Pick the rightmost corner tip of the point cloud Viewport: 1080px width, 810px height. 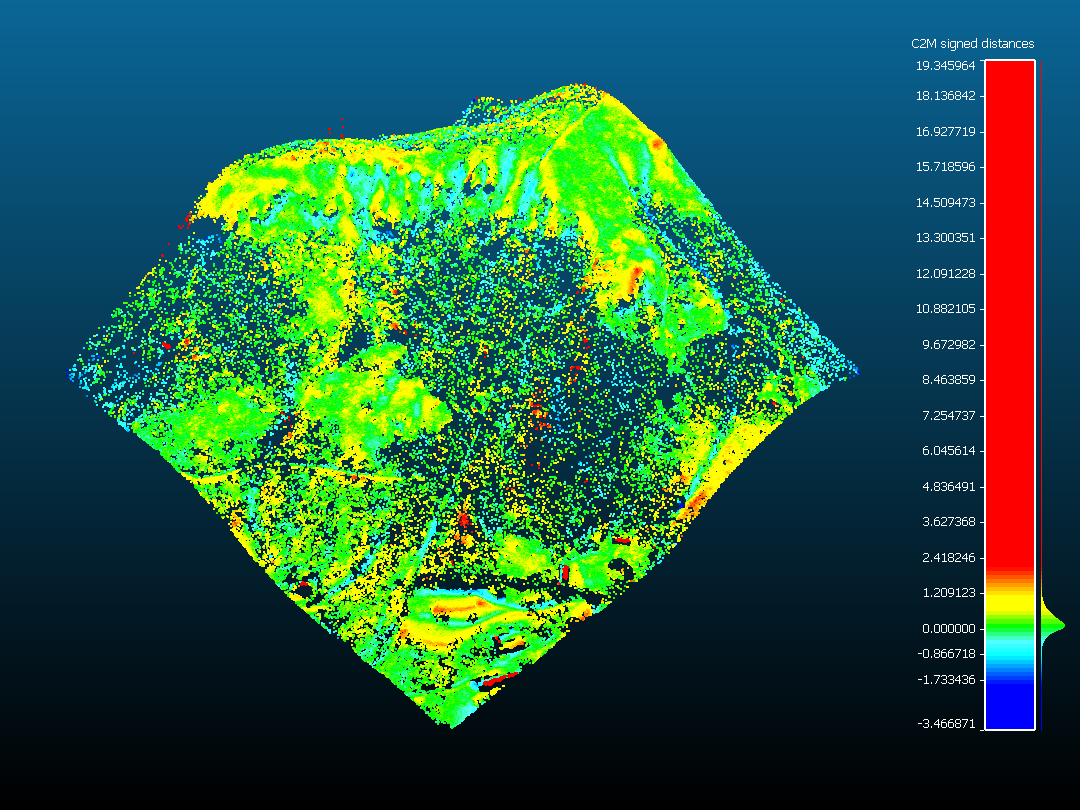tap(856, 371)
